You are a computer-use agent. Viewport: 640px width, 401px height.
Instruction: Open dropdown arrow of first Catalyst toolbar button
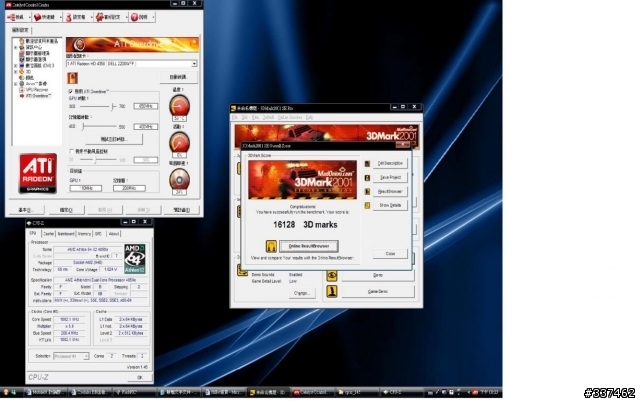(x=29, y=17)
